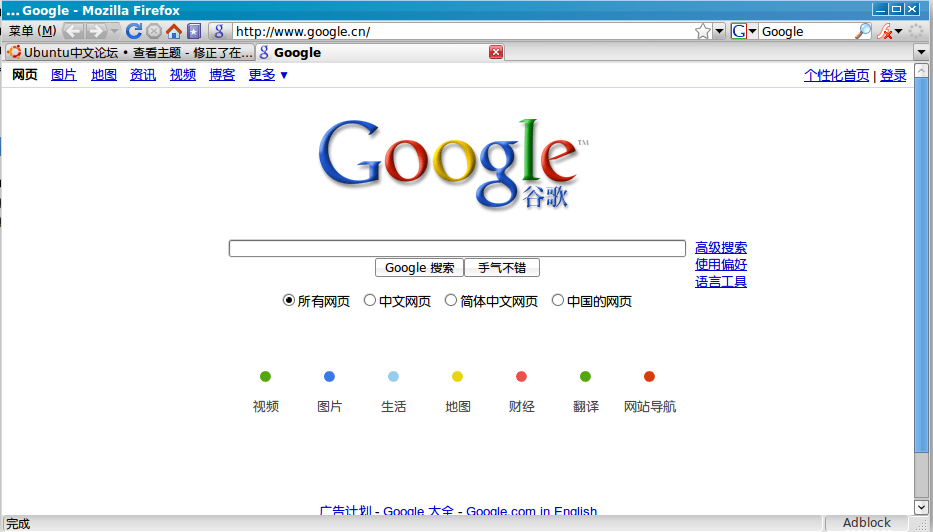Click the 网站导航 label
This screenshot has width=933, height=532.
click(650, 406)
